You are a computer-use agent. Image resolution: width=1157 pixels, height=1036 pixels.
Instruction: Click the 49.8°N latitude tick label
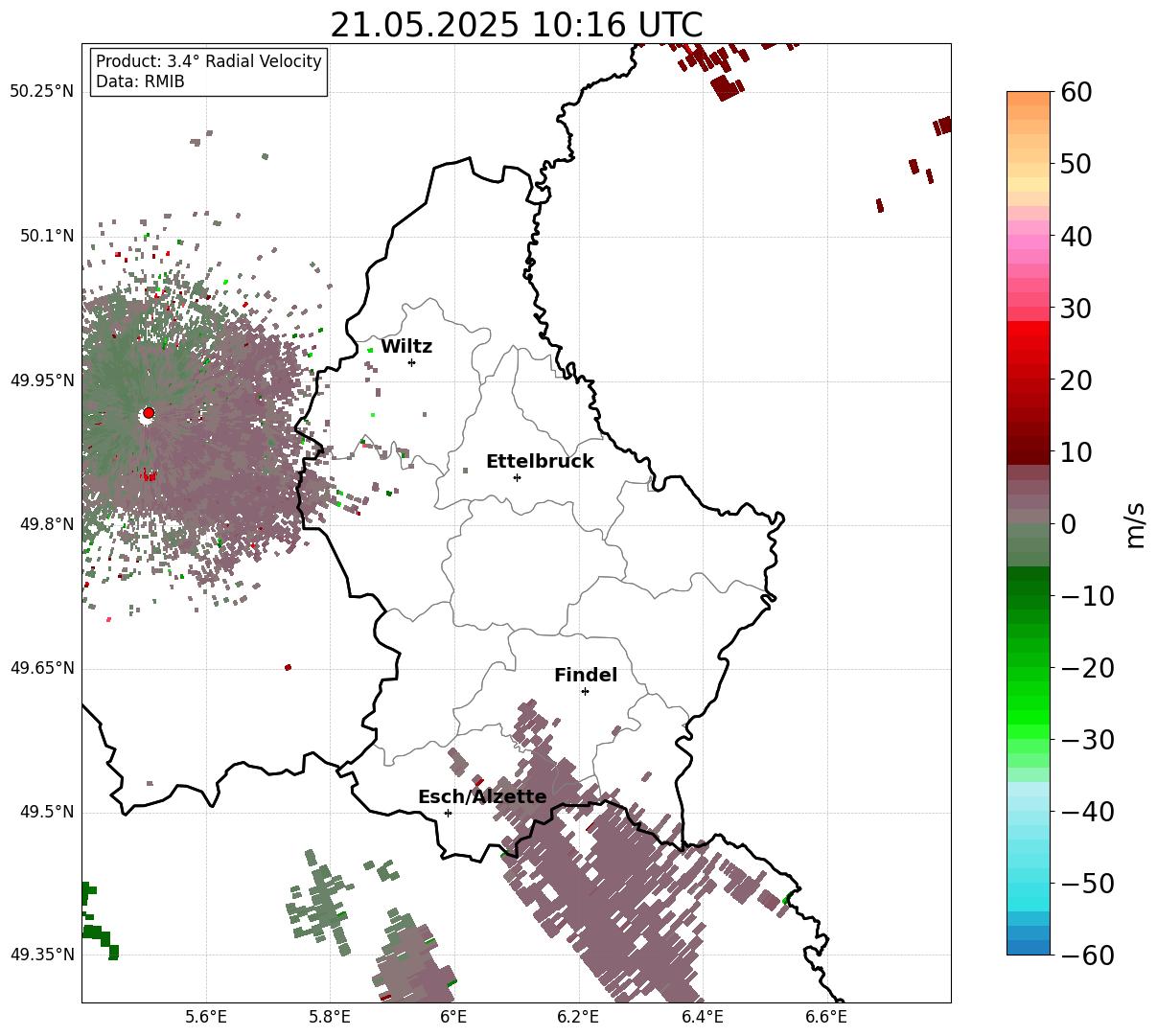[x=47, y=524]
